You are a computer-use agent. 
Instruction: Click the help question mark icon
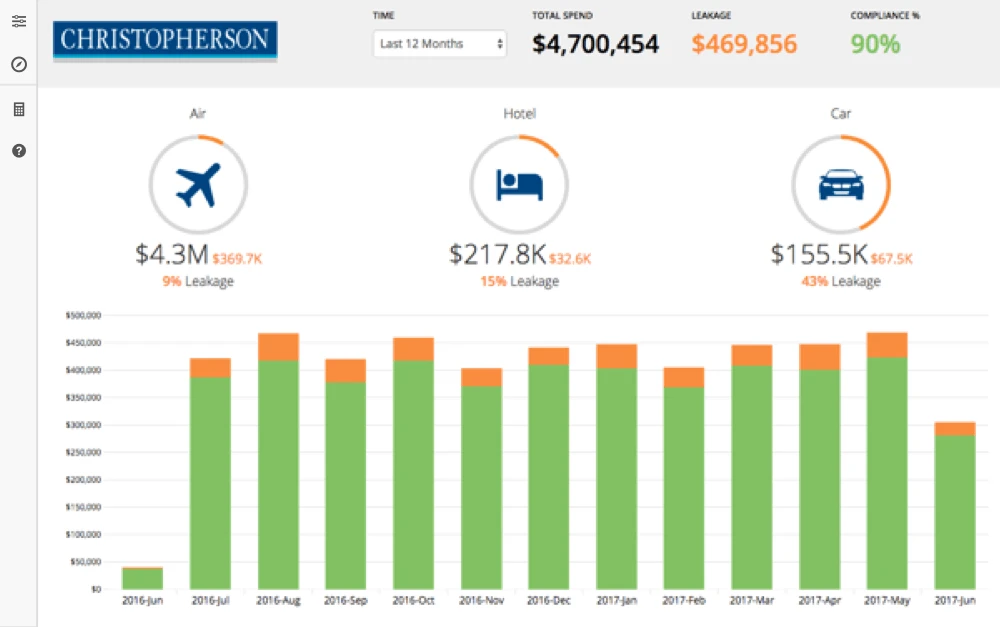(18, 151)
